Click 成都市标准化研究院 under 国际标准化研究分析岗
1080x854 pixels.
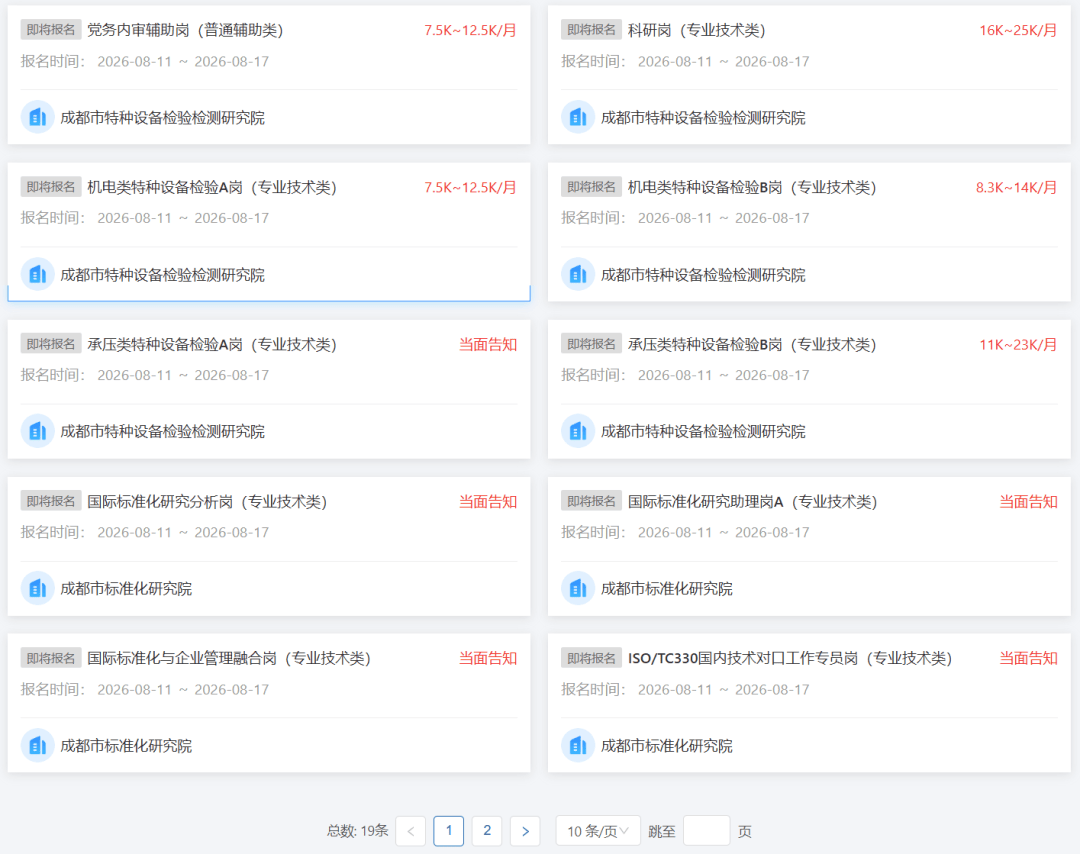point(126,589)
